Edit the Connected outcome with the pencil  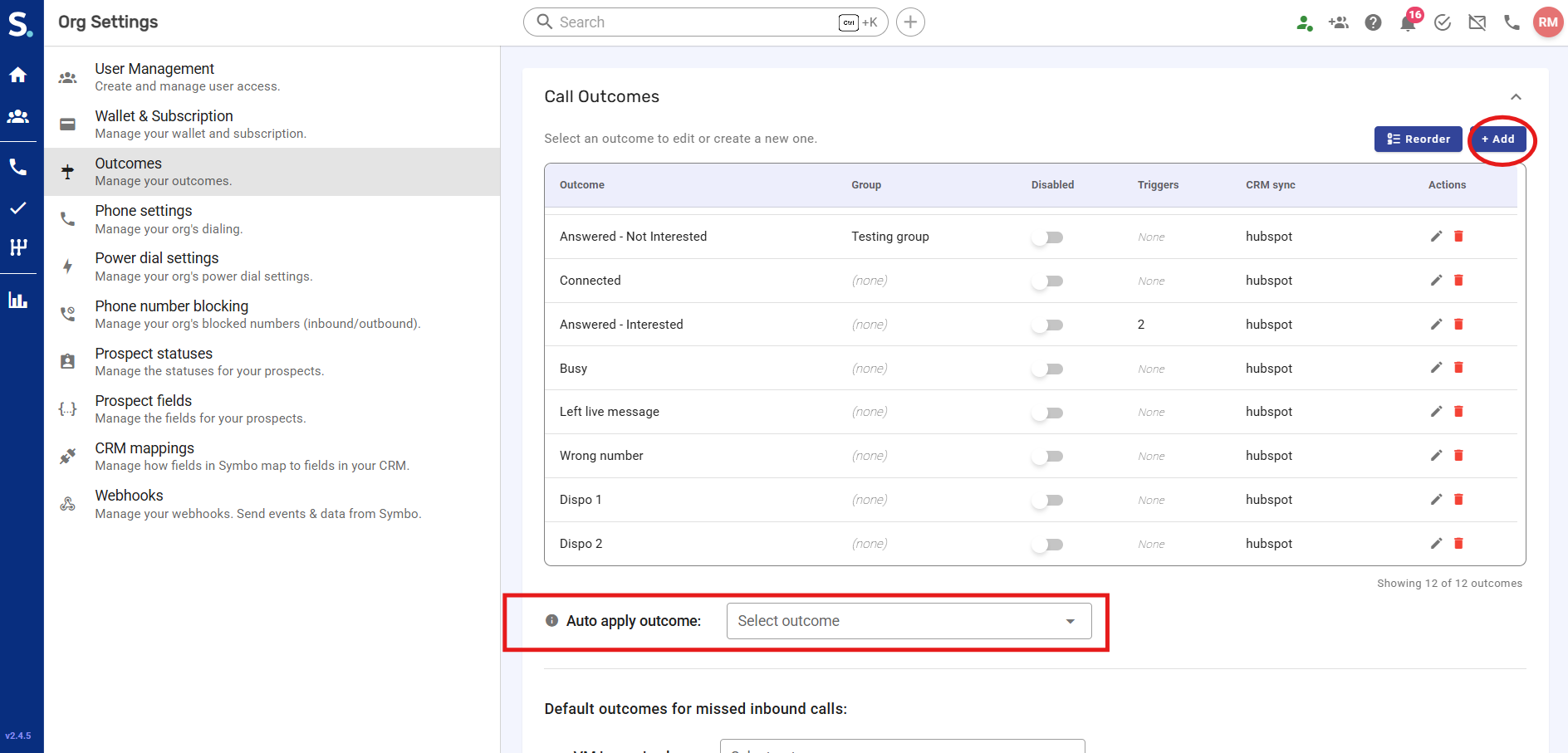click(x=1436, y=281)
